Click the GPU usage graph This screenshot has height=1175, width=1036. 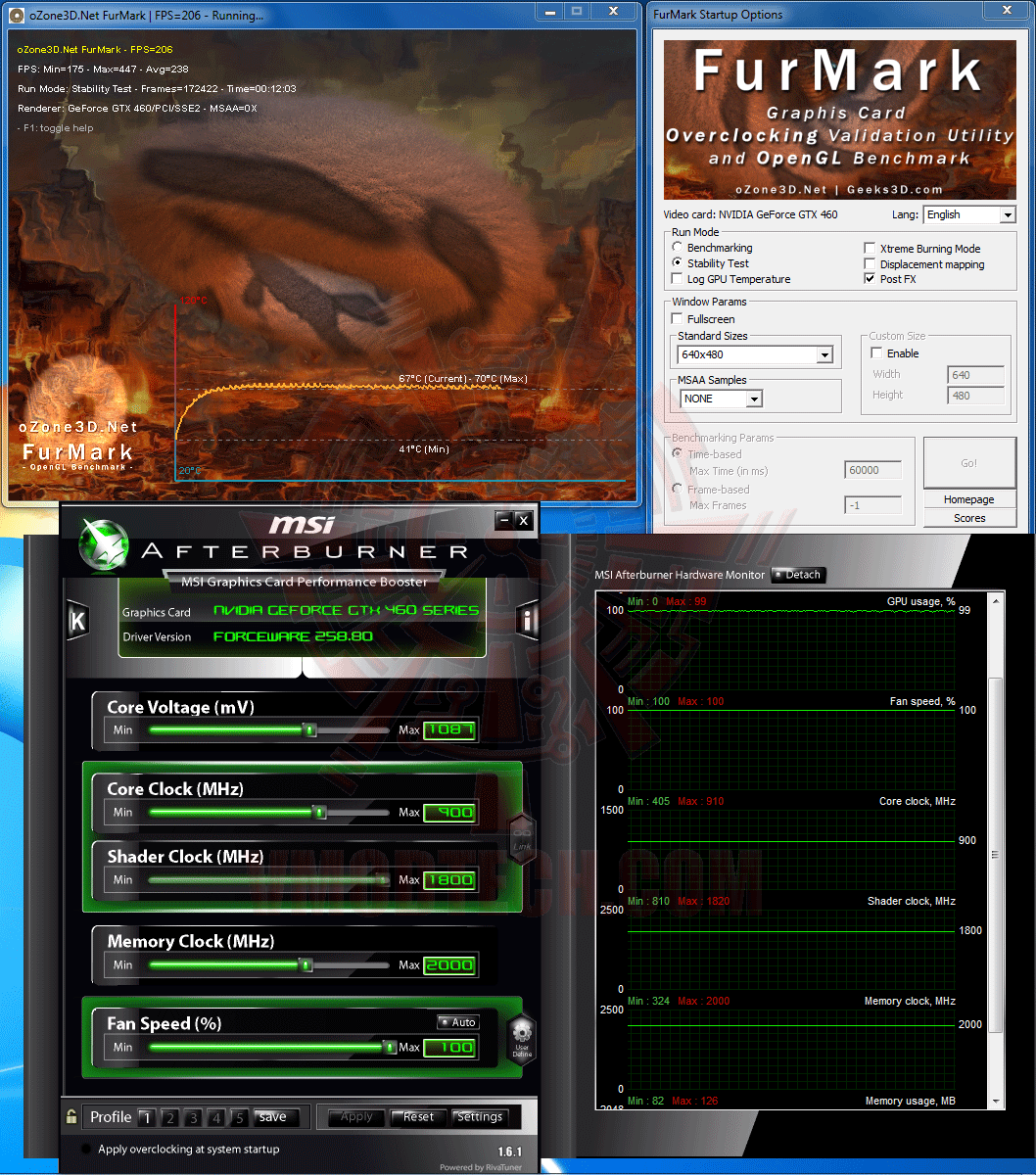[x=790, y=649]
